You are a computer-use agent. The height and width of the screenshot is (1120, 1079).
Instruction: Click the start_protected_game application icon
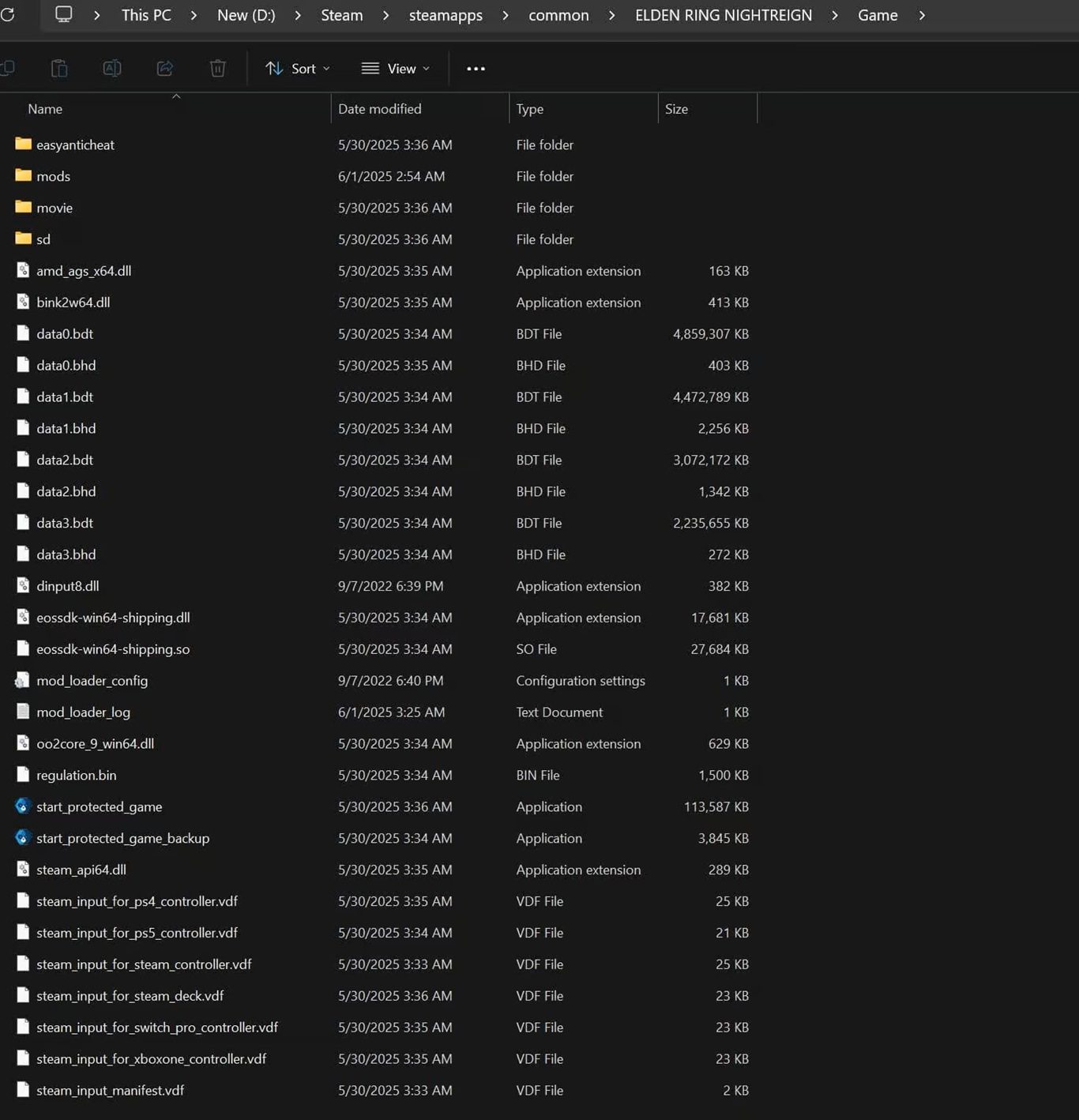click(23, 806)
